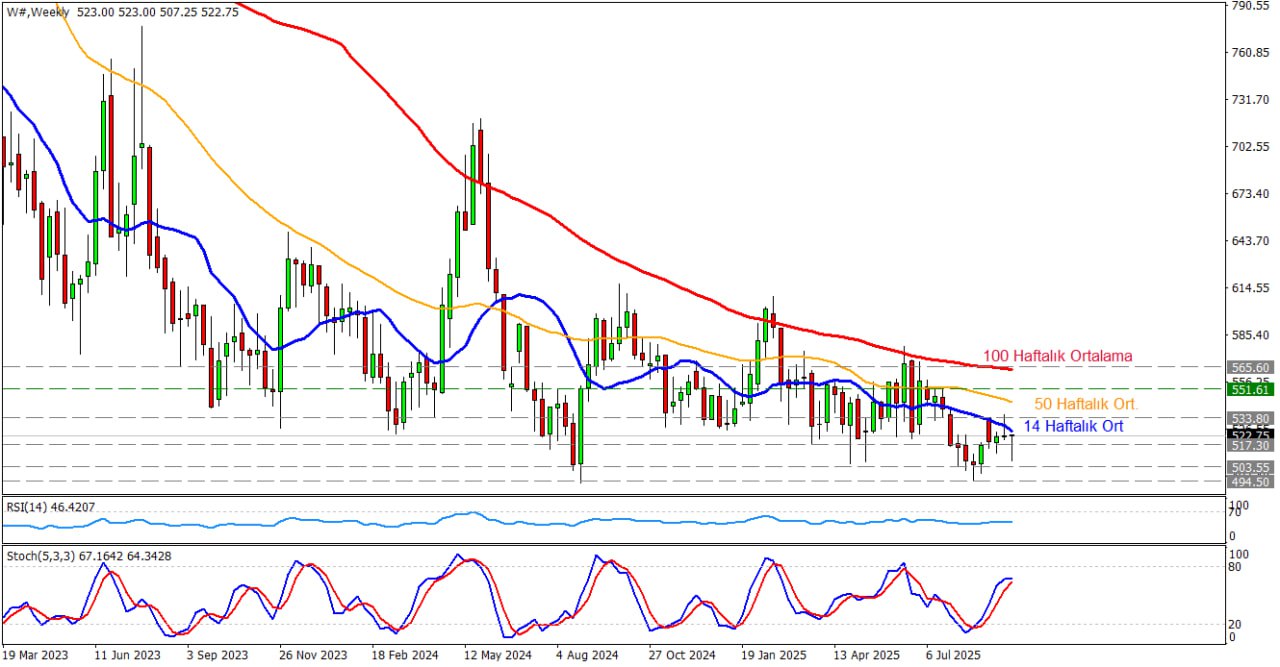Viewport: 1280px width, 667px height.
Task: Click the current price 522.75 label
Action: point(1249,435)
